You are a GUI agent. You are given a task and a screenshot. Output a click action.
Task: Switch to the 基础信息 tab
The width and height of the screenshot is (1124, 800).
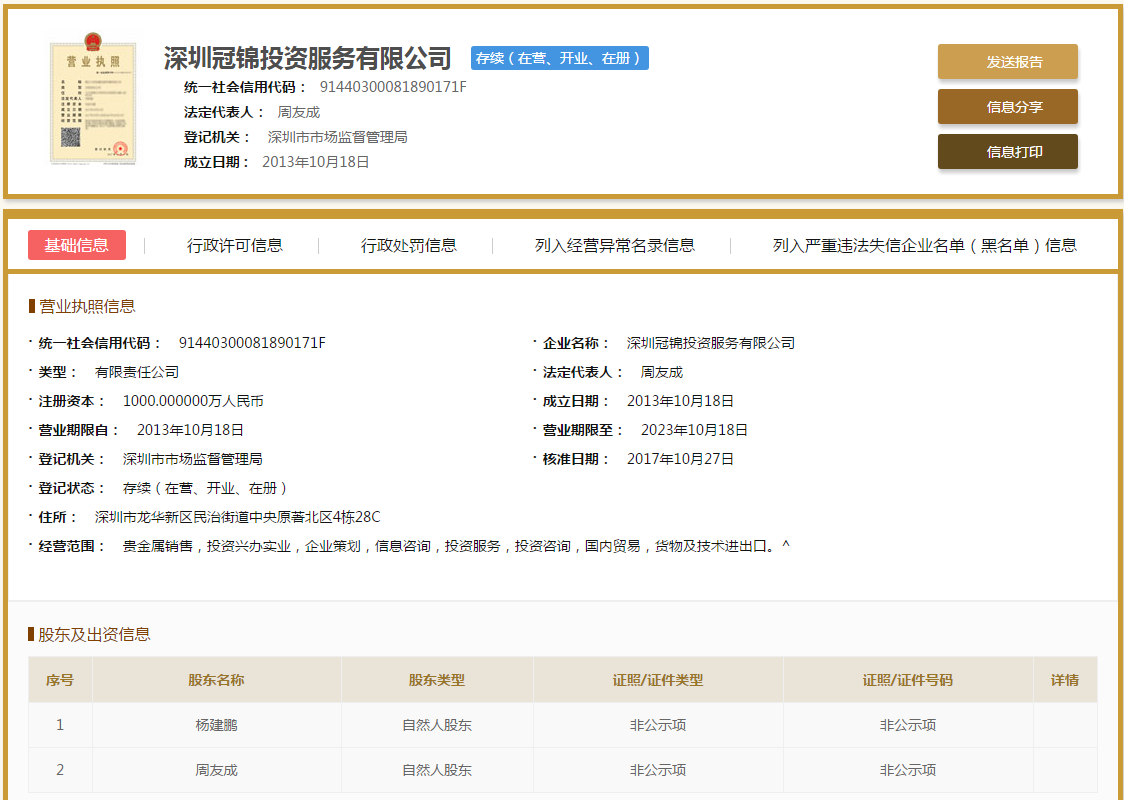(77, 244)
